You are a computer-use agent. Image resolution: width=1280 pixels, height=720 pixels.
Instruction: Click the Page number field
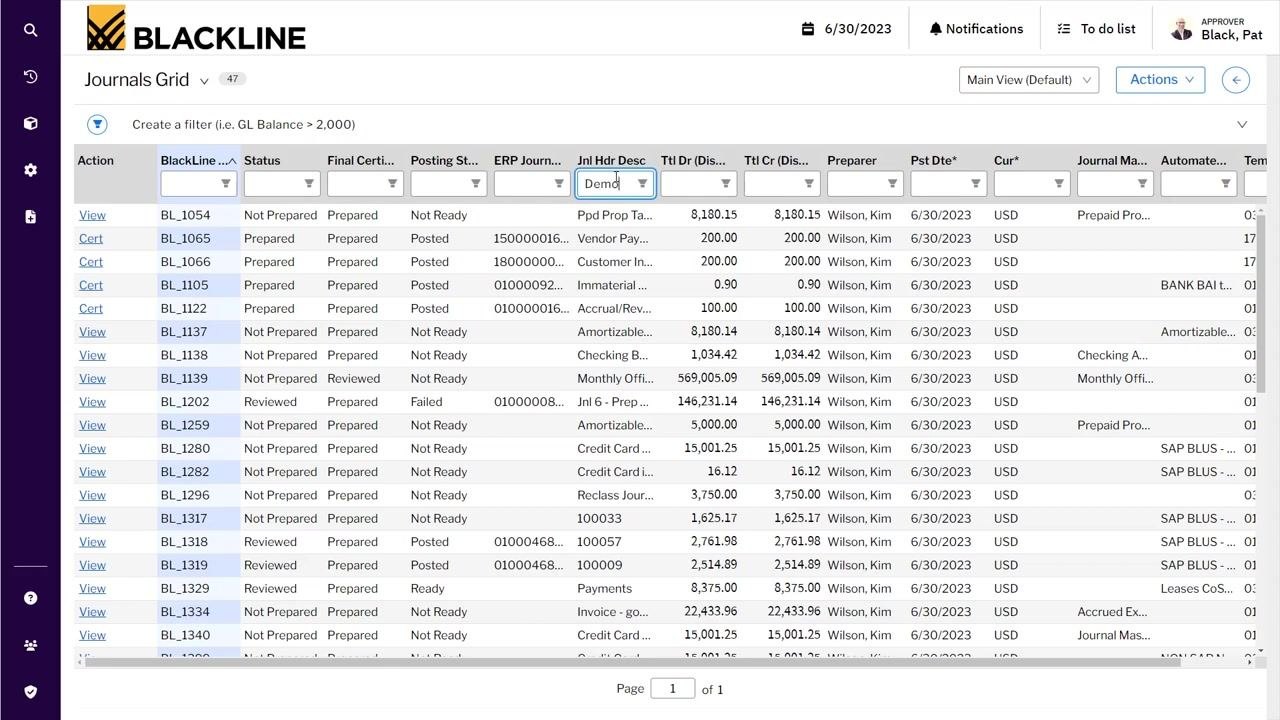click(x=672, y=689)
